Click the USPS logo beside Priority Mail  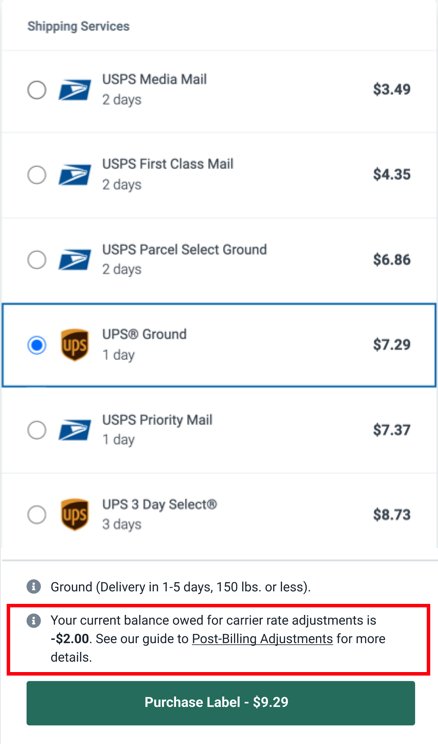coord(75,430)
